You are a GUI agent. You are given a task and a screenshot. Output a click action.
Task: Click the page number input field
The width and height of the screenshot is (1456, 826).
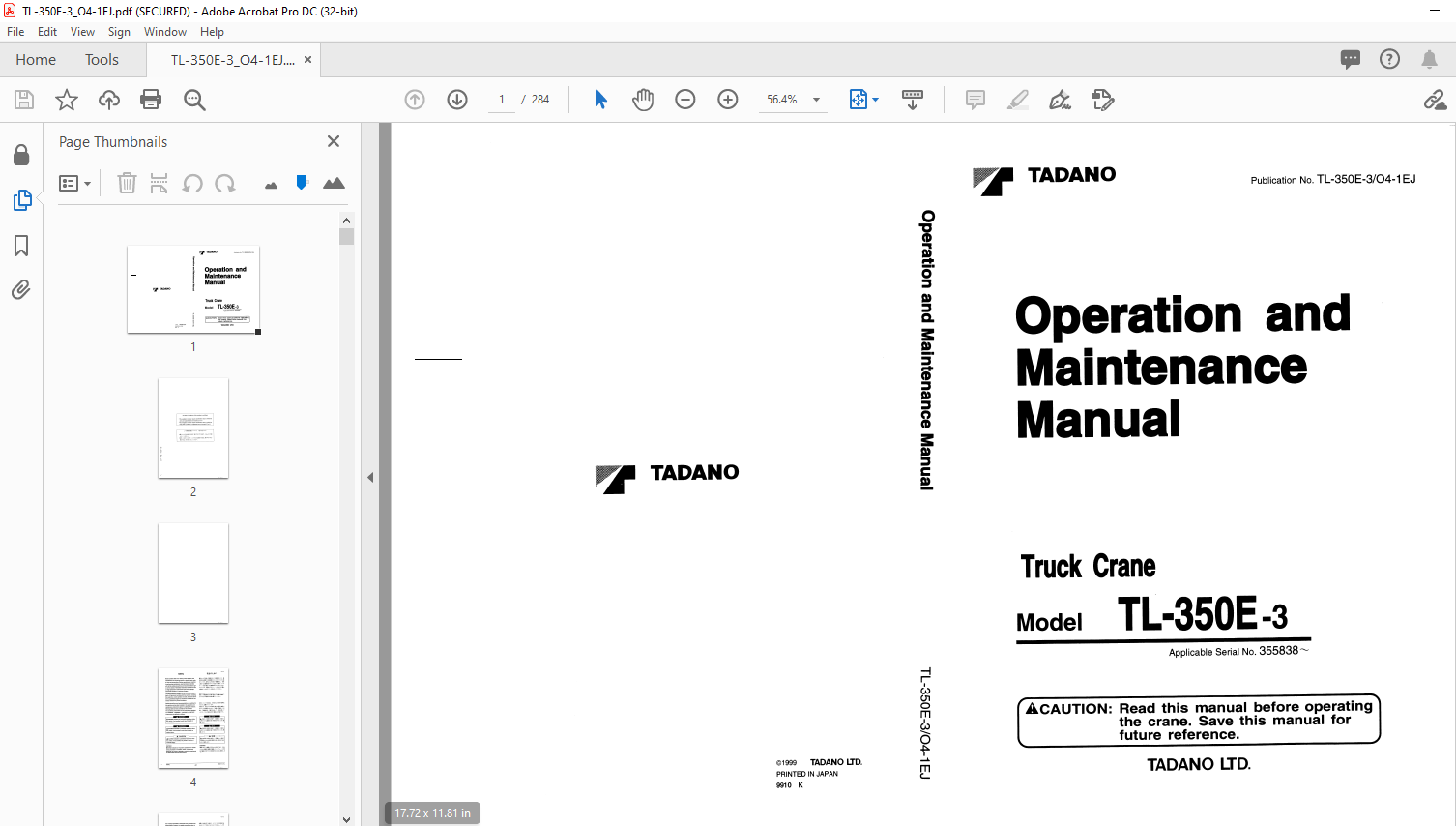tap(502, 100)
